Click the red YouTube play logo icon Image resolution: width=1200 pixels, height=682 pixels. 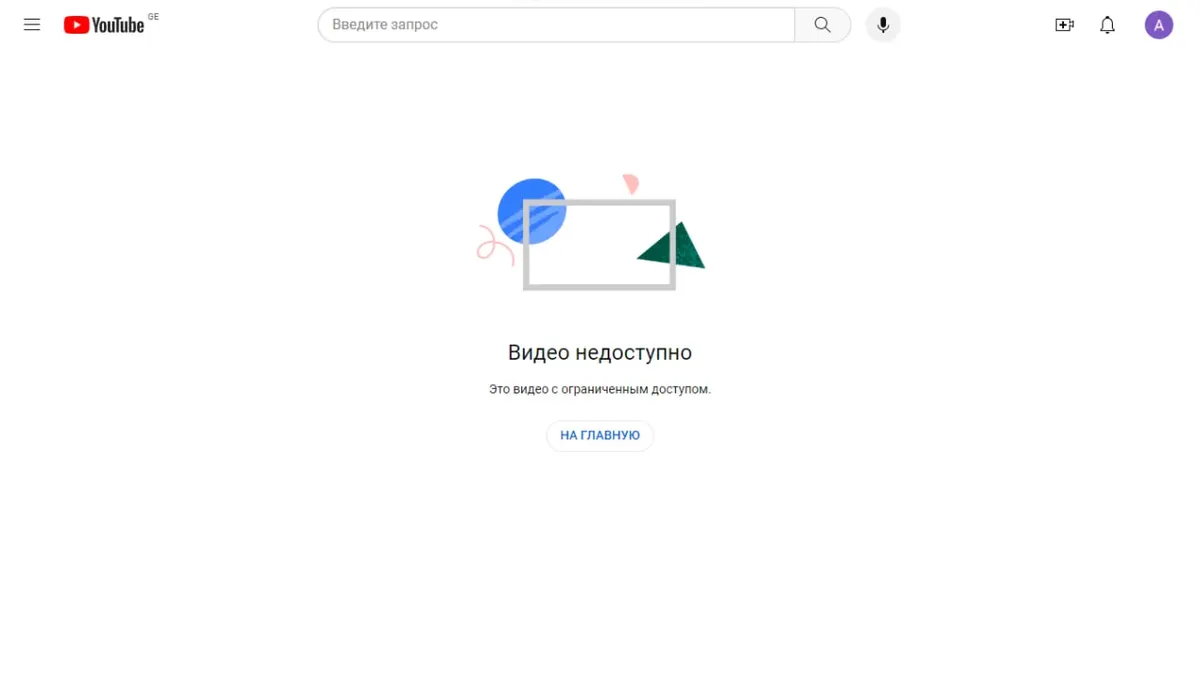(76, 25)
